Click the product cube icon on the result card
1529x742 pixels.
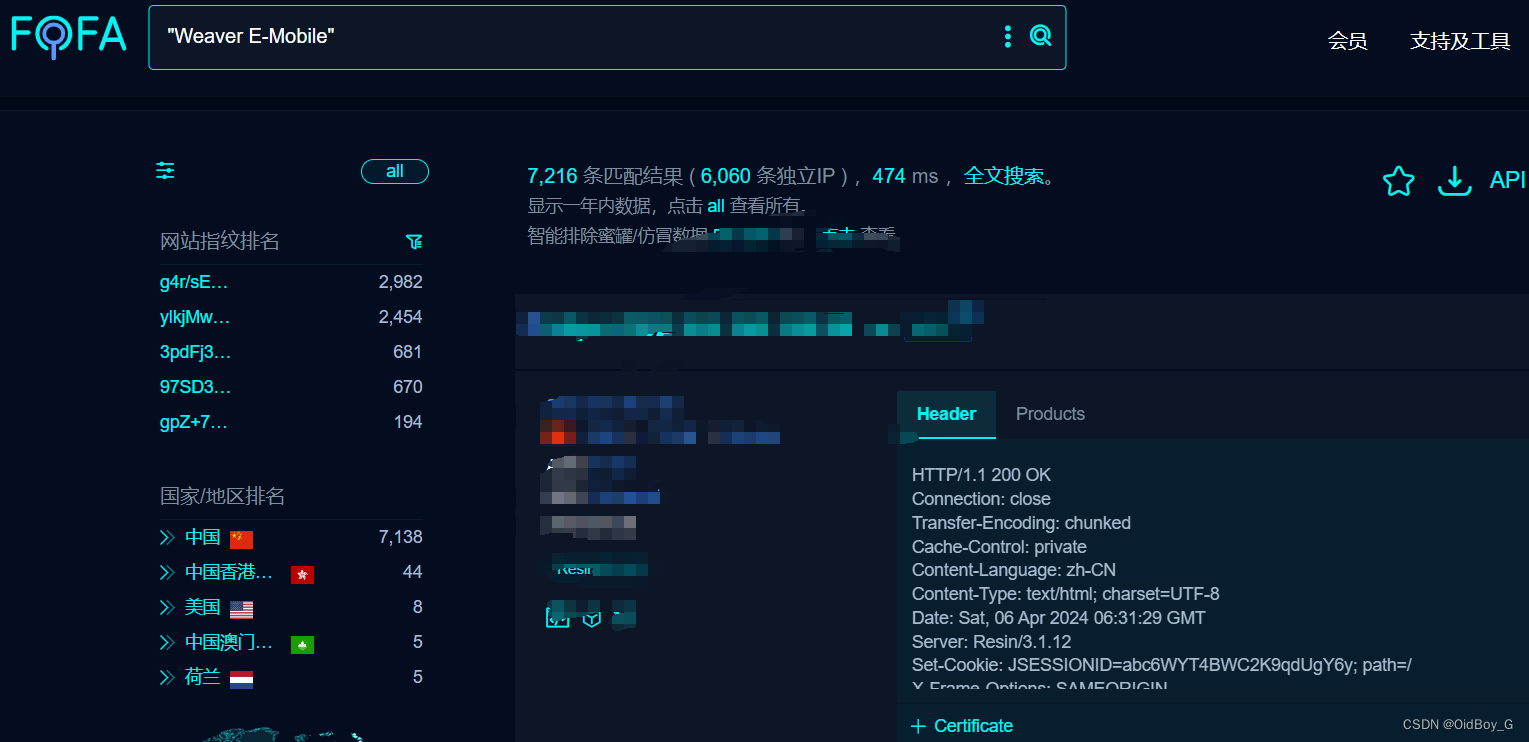pos(590,617)
